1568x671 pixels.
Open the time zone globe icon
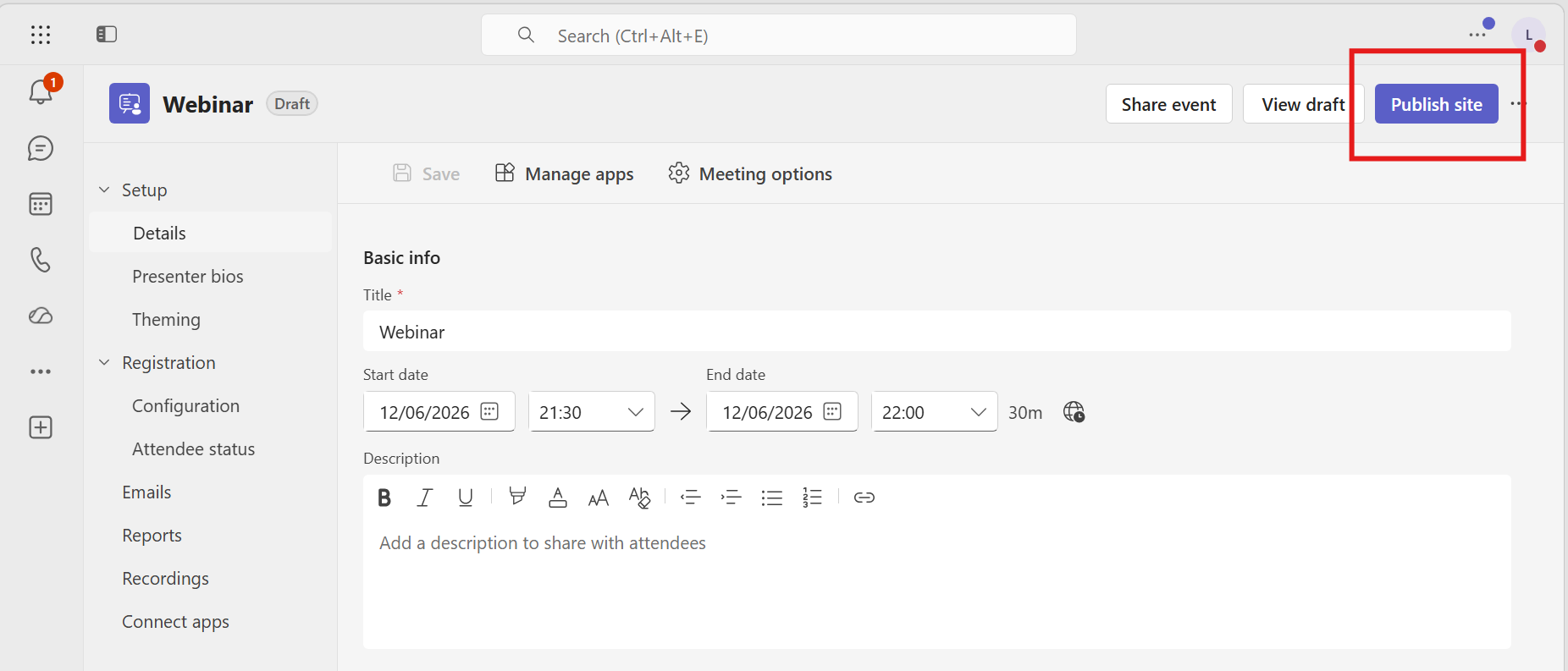1074,412
